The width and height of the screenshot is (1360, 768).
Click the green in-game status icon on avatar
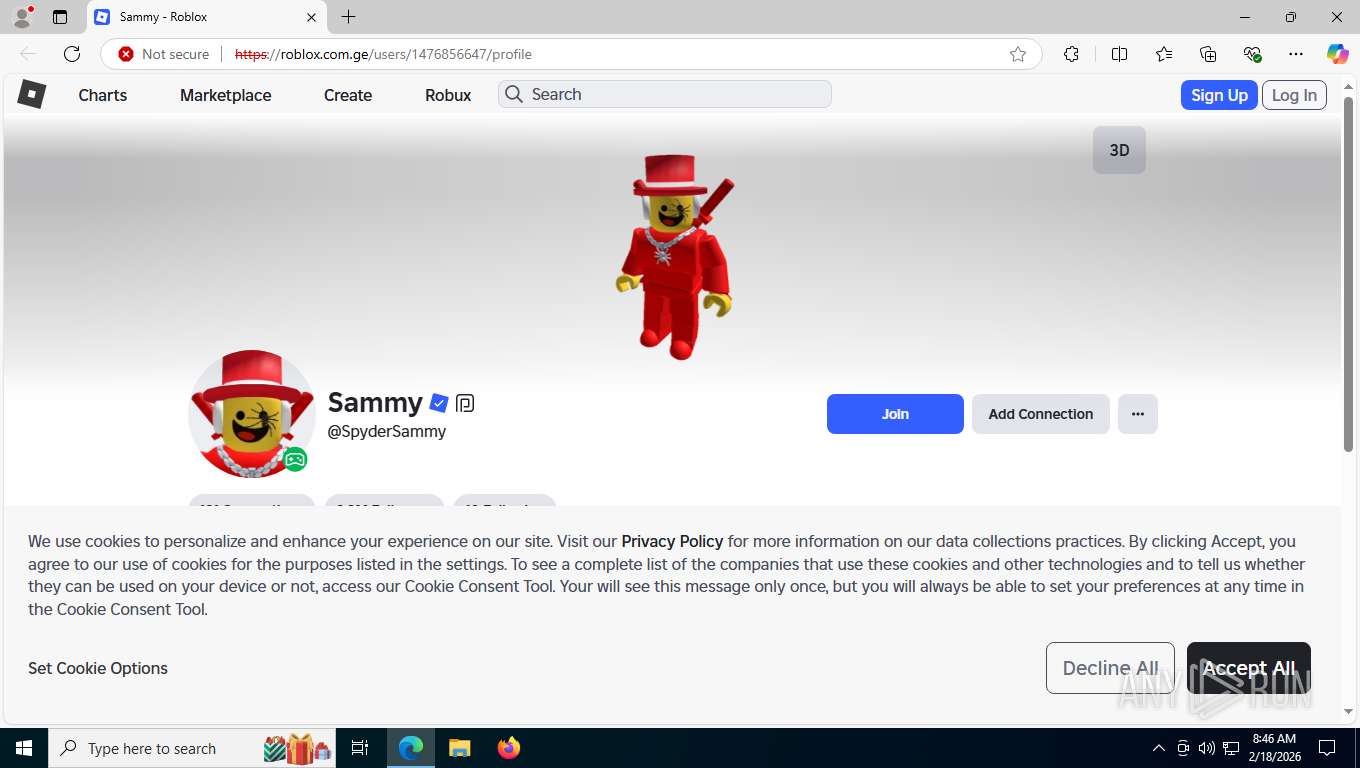295,460
